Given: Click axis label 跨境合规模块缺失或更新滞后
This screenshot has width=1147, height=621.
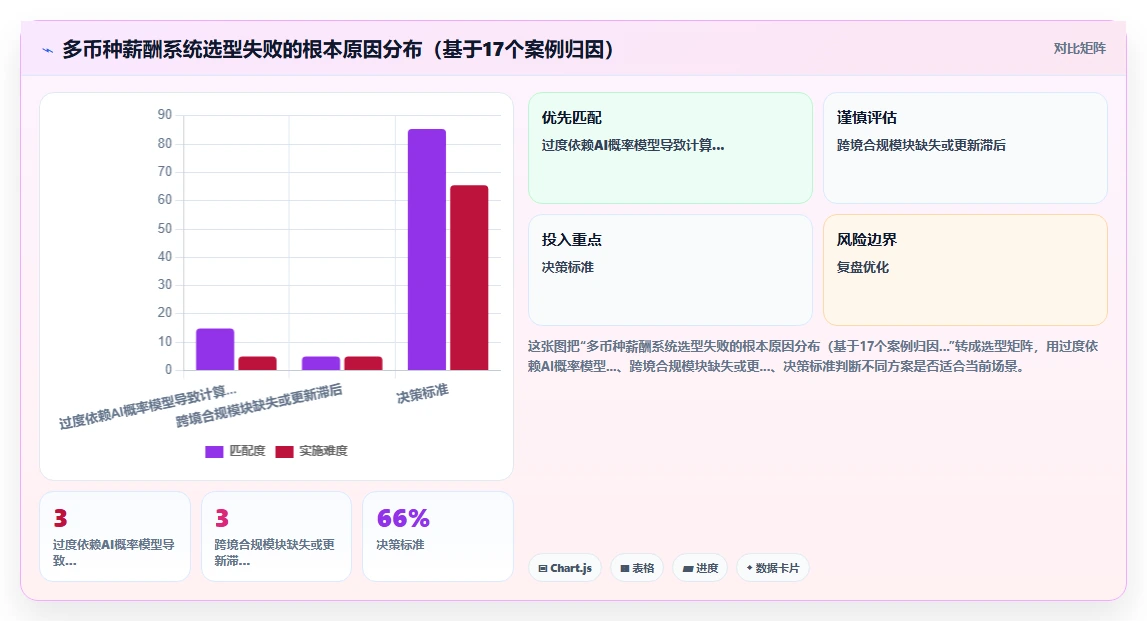Looking at the screenshot, I should click(x=259, y=406).
